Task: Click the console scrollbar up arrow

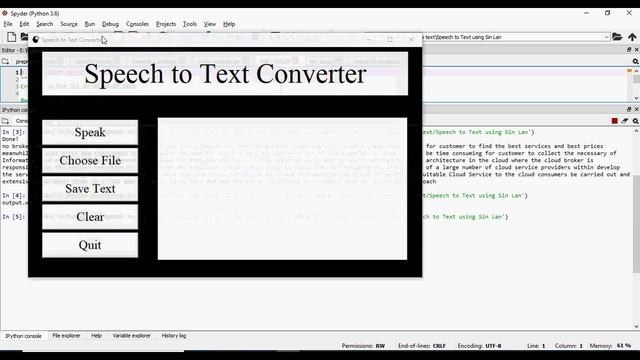Action: point(636,131)
